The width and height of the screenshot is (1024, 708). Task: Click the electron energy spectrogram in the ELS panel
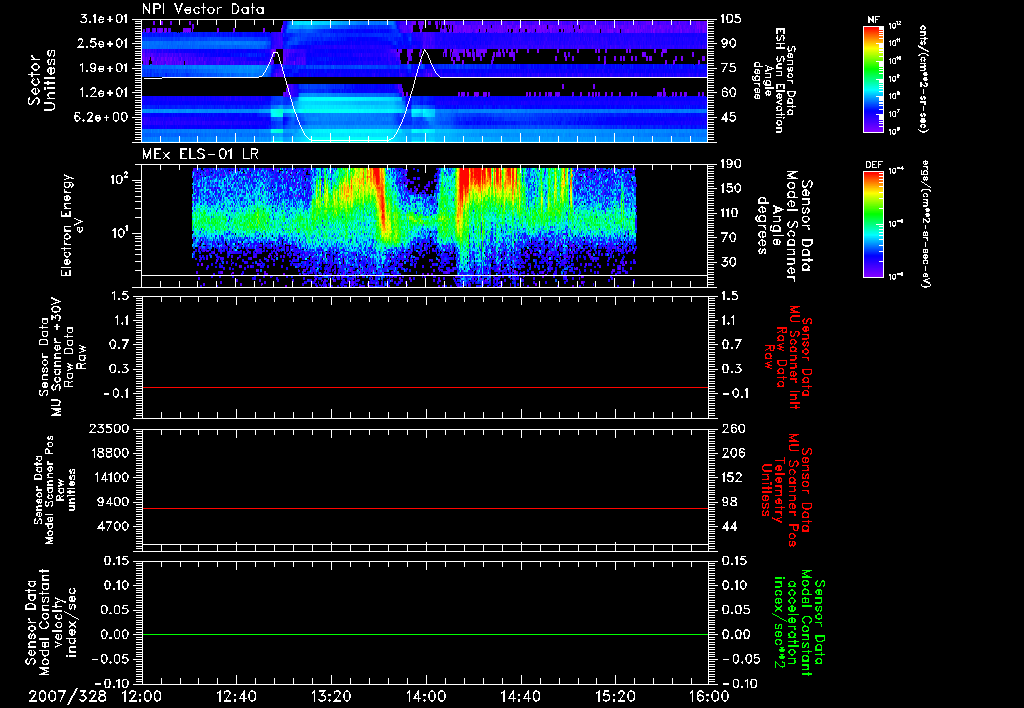click(413, 225)
